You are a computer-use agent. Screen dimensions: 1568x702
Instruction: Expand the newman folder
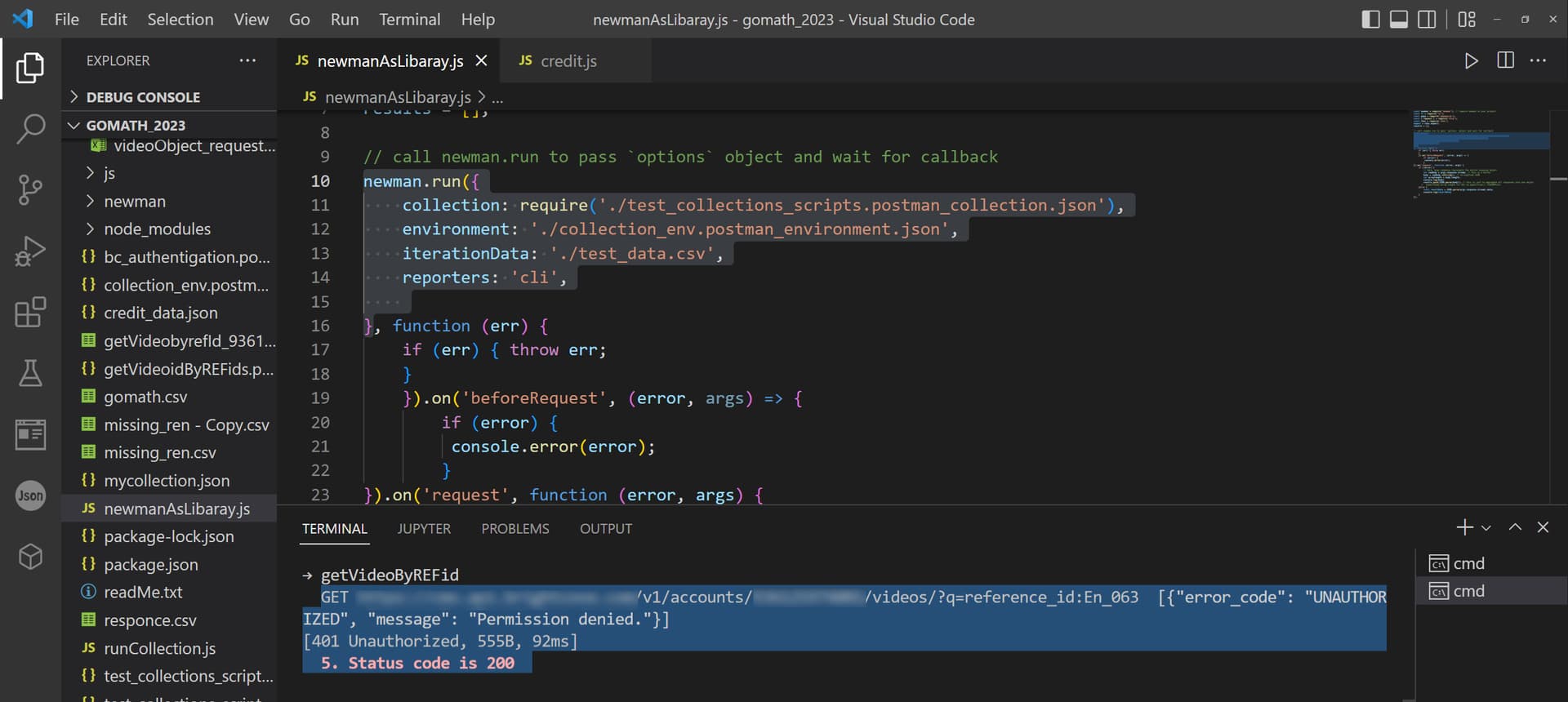169,201
